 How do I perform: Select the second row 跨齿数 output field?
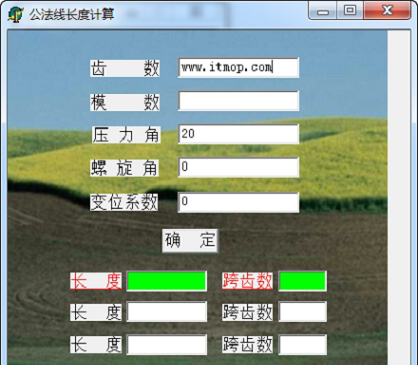pos(303,312)
